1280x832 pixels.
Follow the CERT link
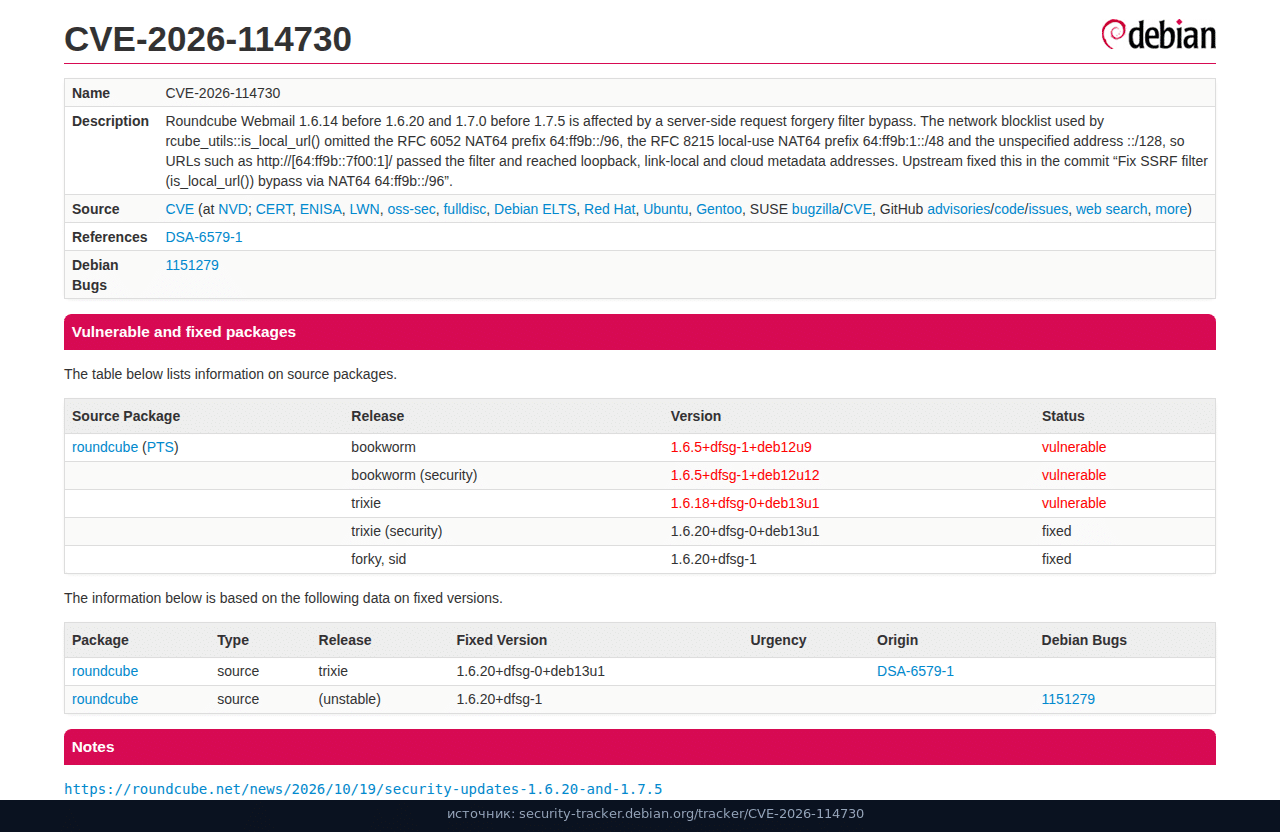pyautogui.click(x=274, y=209)
